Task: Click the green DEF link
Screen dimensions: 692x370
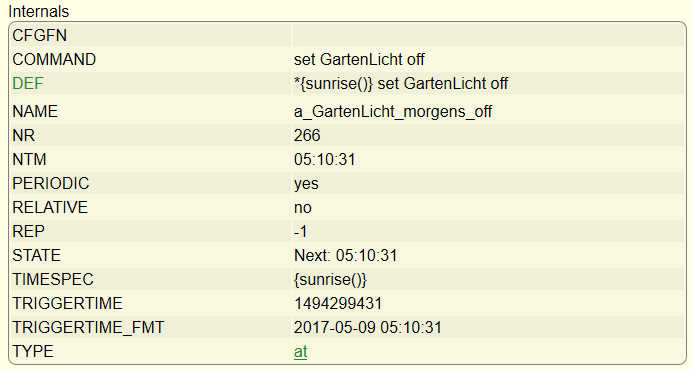Action: click(x=28, y=83)
